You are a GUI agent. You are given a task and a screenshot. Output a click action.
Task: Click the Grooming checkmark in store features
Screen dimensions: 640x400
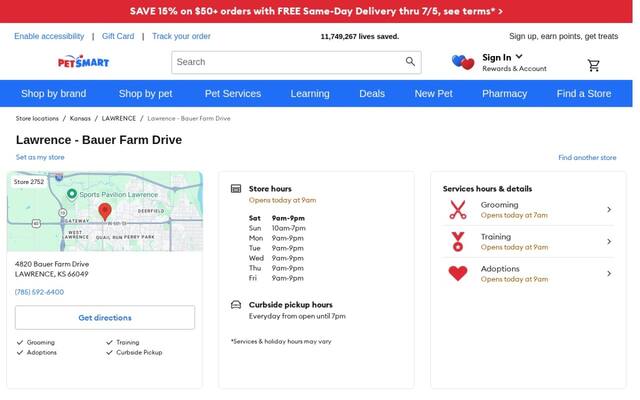20,342
